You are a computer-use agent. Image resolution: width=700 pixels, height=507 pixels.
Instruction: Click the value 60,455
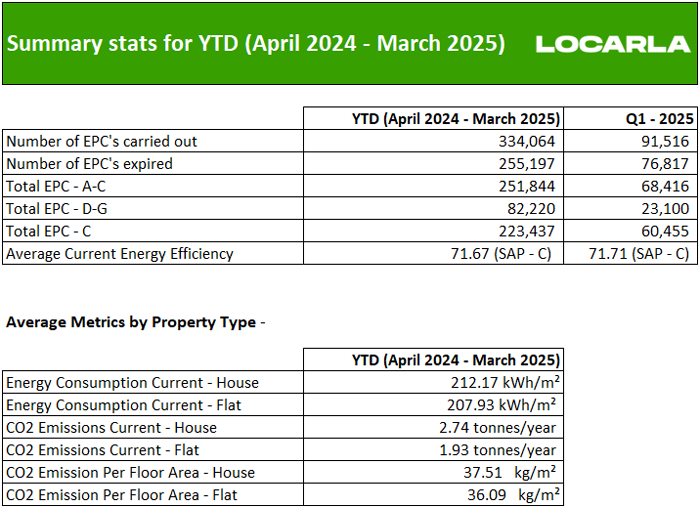(665, 231)
